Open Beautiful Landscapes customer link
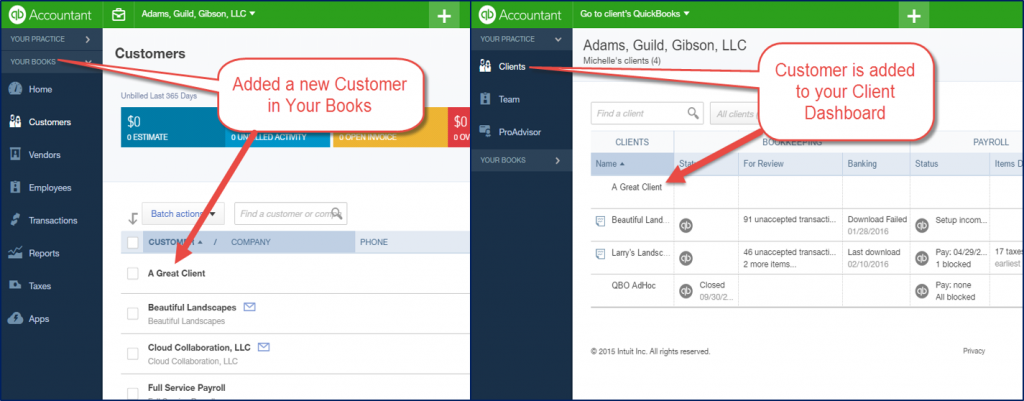The image size is (1024, 401). pos(192,307)
